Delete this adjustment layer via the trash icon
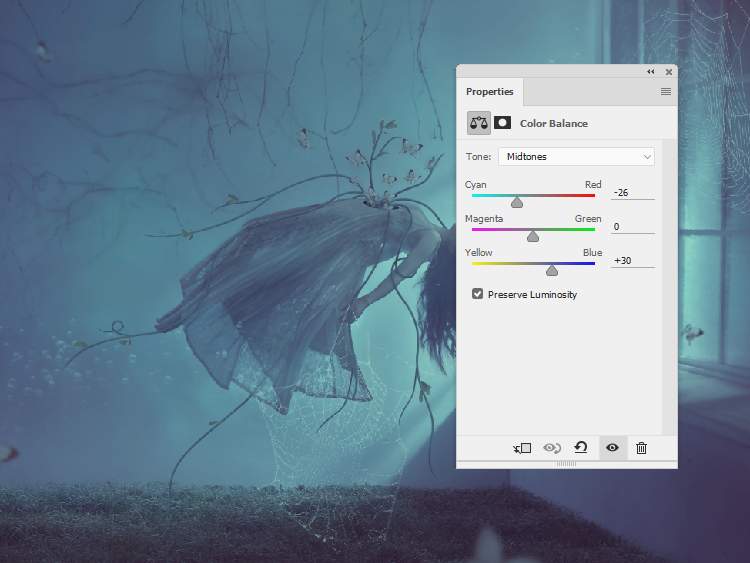Image resolution: width=750 pixels, height=563 pixels. (x=642, y=448)
